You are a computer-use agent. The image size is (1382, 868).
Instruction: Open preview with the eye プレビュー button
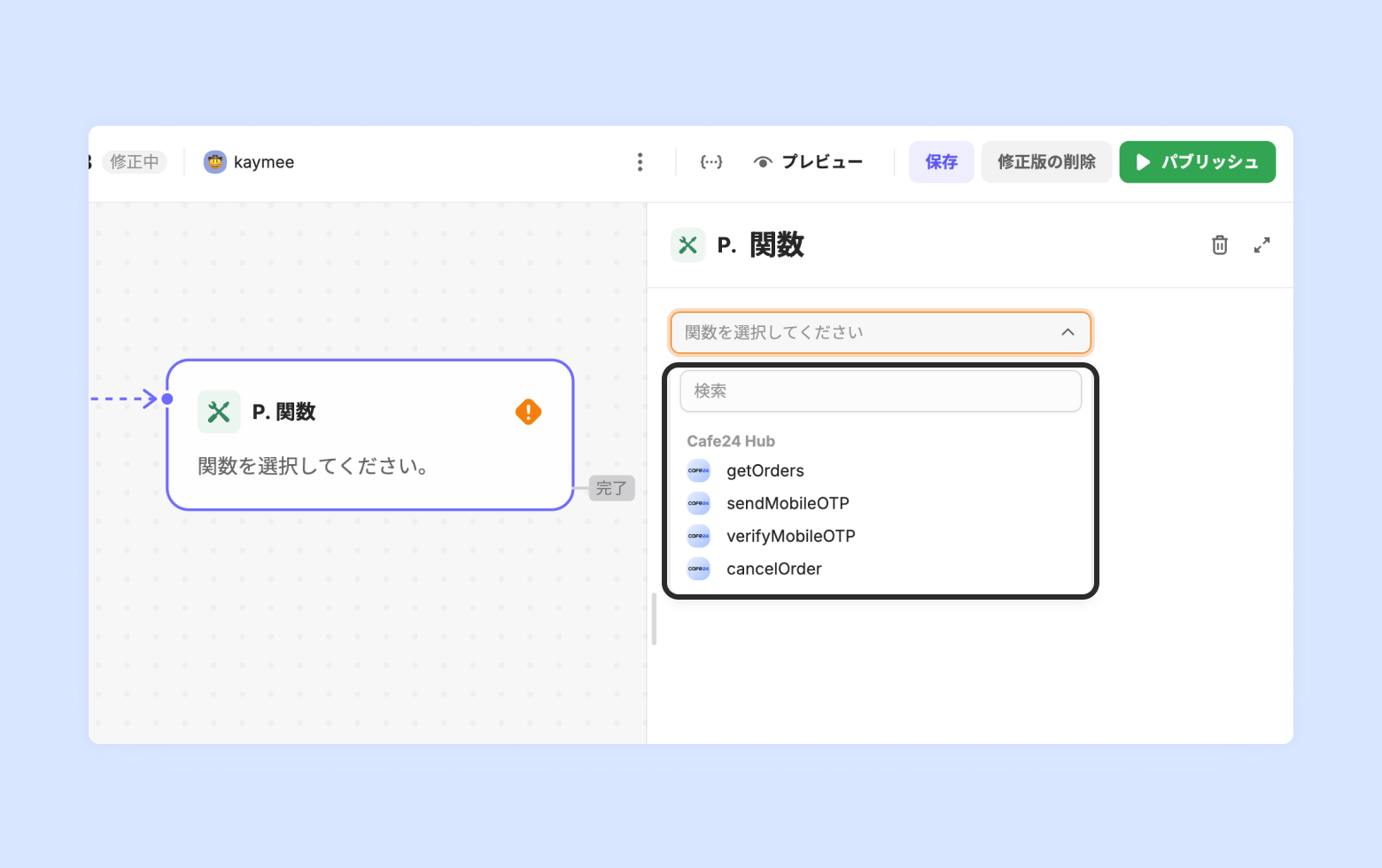pos(808,162)
